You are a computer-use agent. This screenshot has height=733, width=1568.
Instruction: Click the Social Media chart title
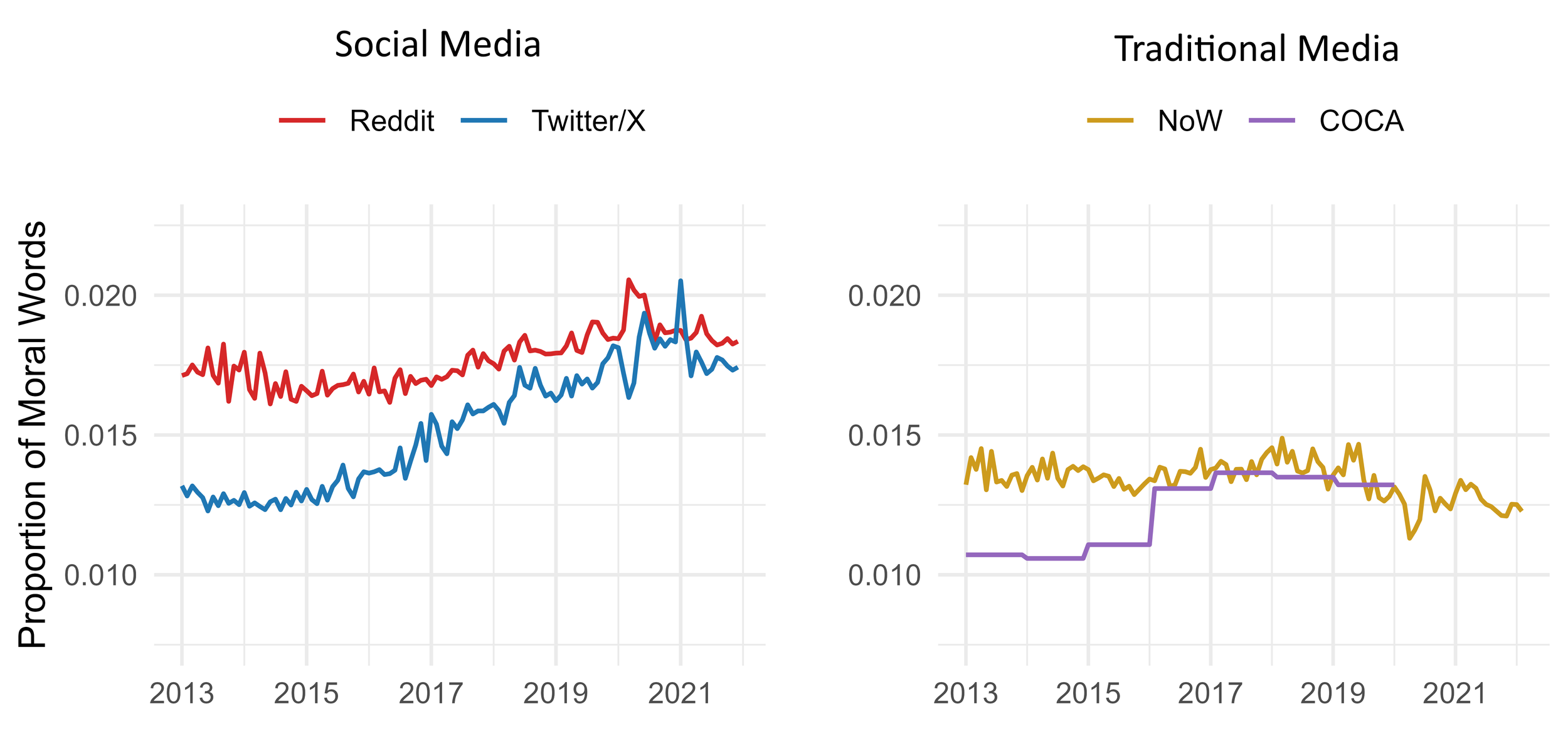[438, 45]
